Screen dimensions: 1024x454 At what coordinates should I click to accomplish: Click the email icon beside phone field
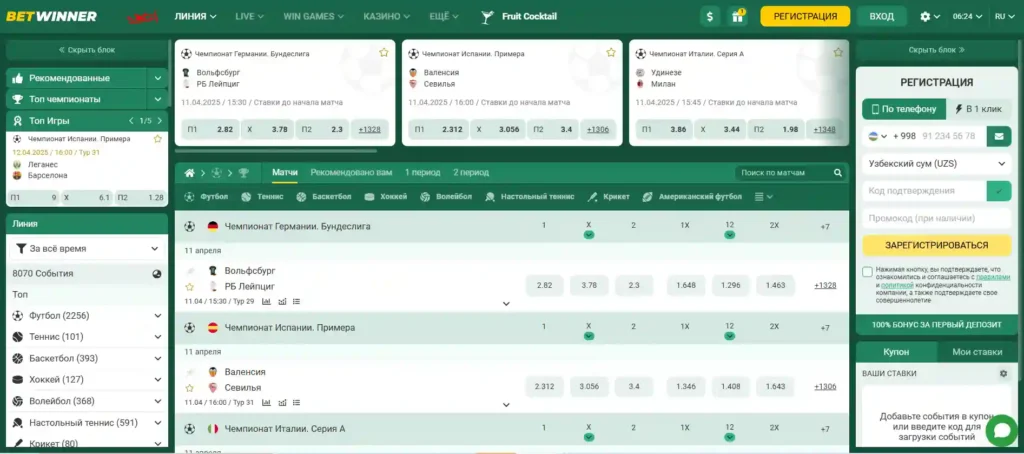pos(999,137)
